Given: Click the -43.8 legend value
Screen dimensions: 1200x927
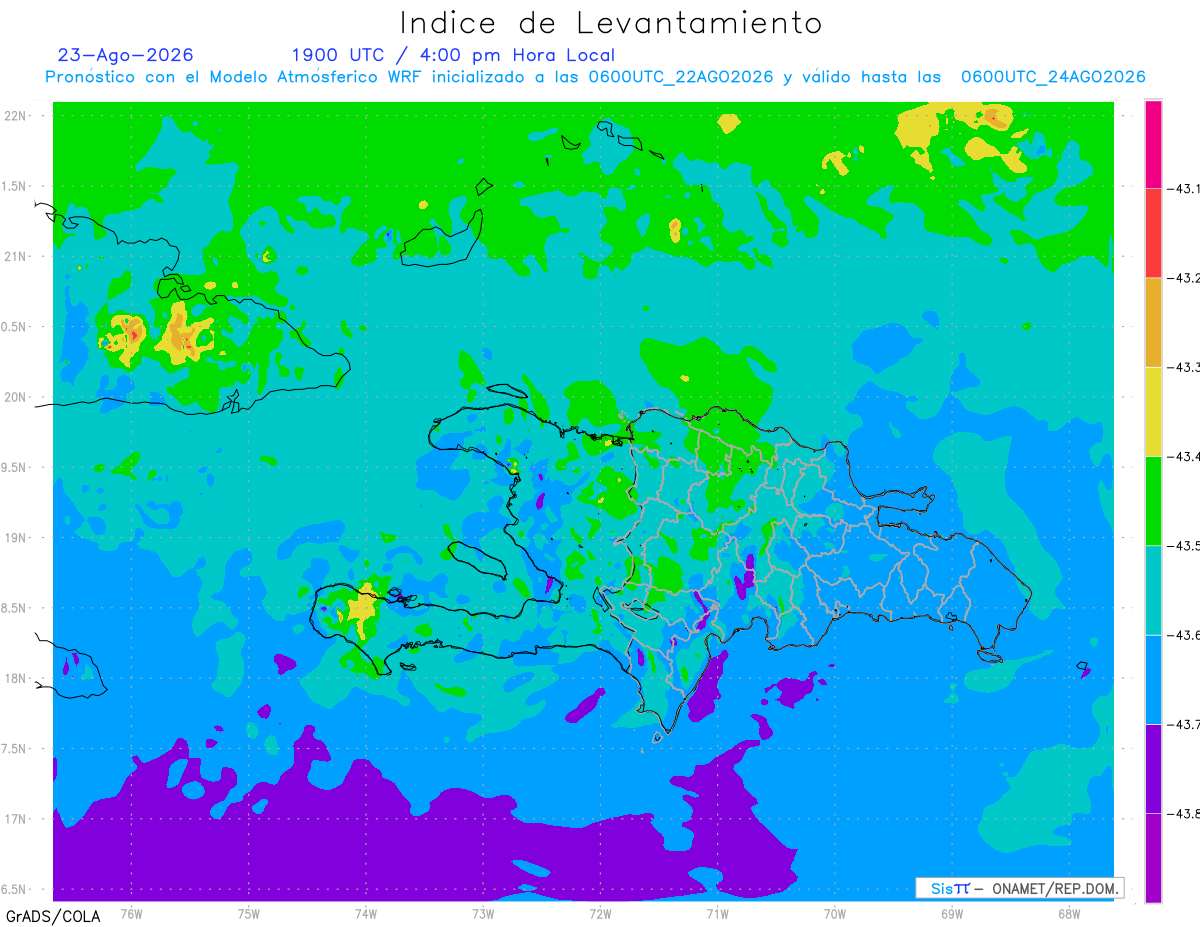Looking at the screenshot, I should (1183, 813).
